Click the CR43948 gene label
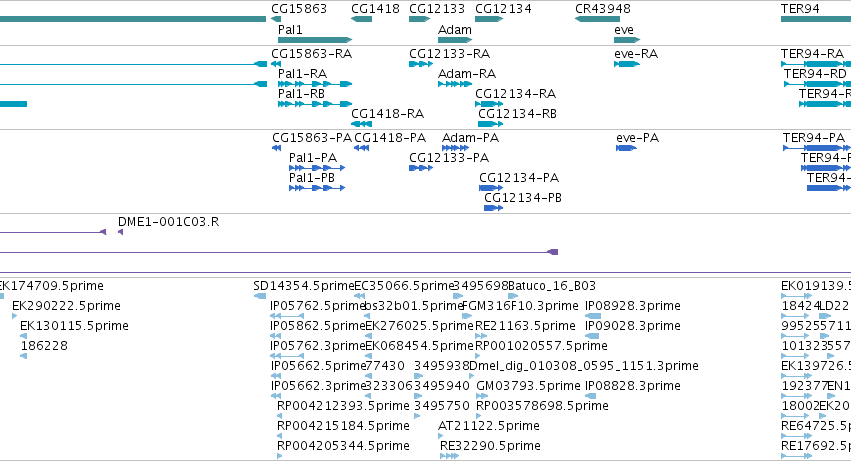The width and height of the screenshot is (851, 461). click(603, 9)
